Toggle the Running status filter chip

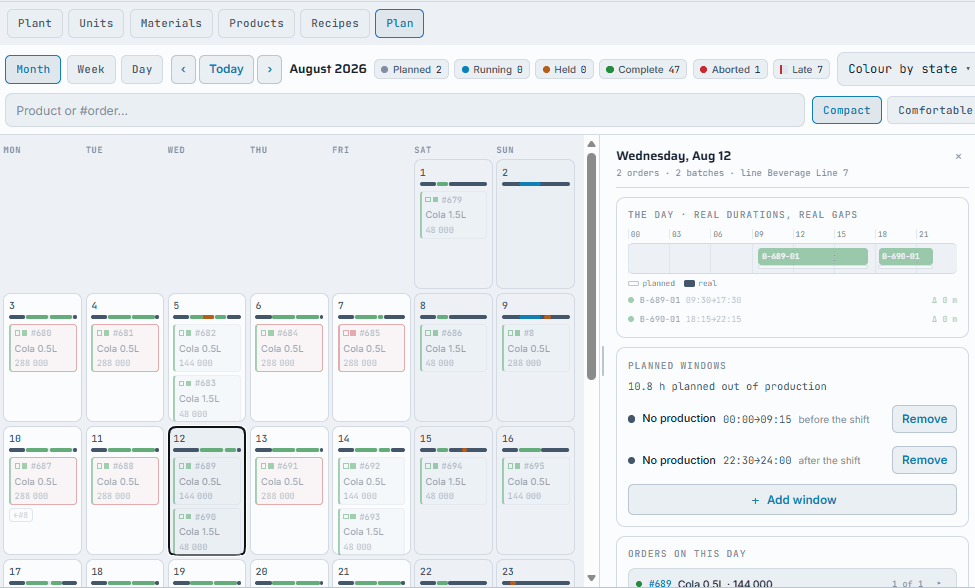pyautogui.click(x=492, y=70)
